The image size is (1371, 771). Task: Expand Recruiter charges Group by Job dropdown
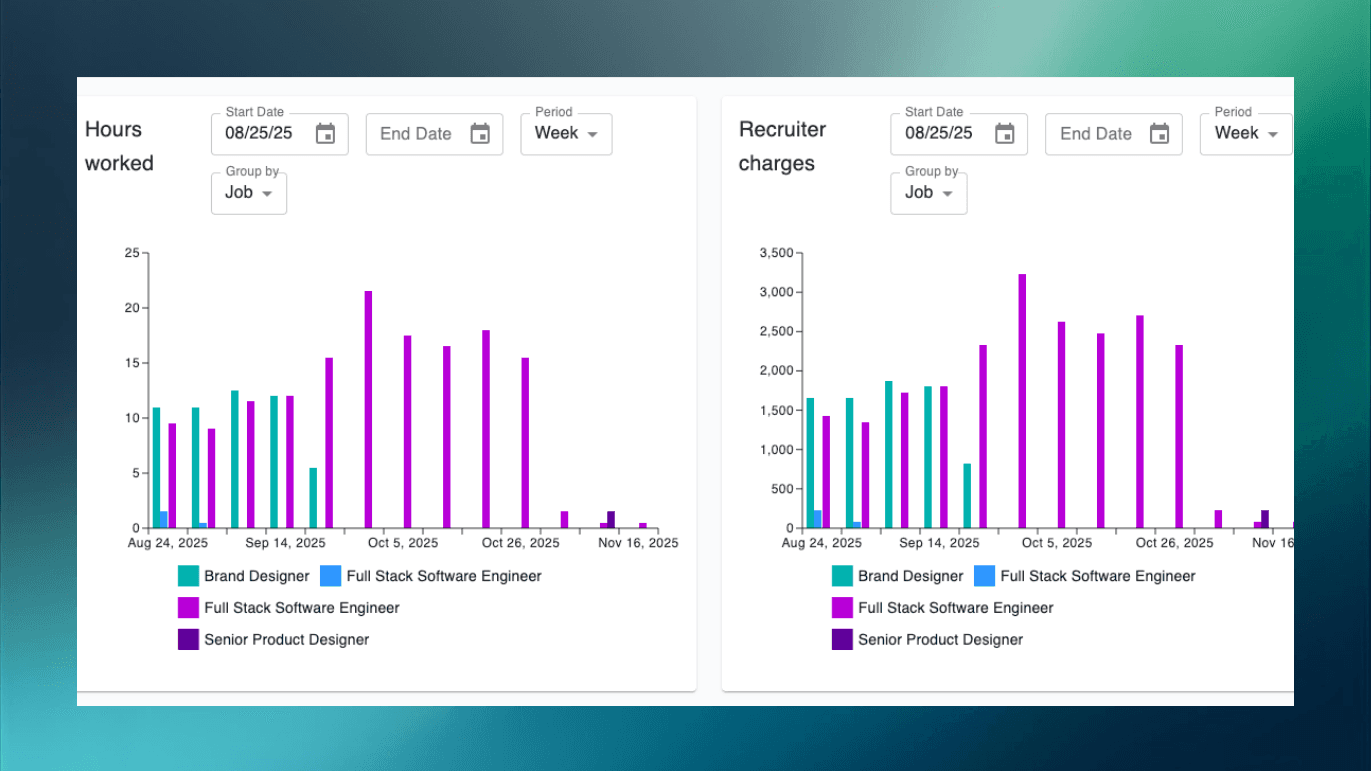point(929,193)
